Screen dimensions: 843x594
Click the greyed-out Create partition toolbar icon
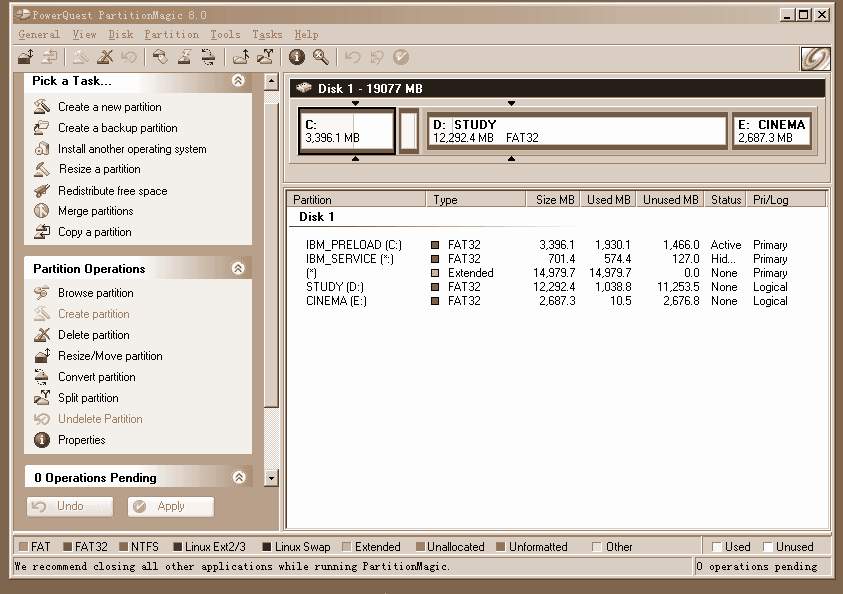pos(81,56)
